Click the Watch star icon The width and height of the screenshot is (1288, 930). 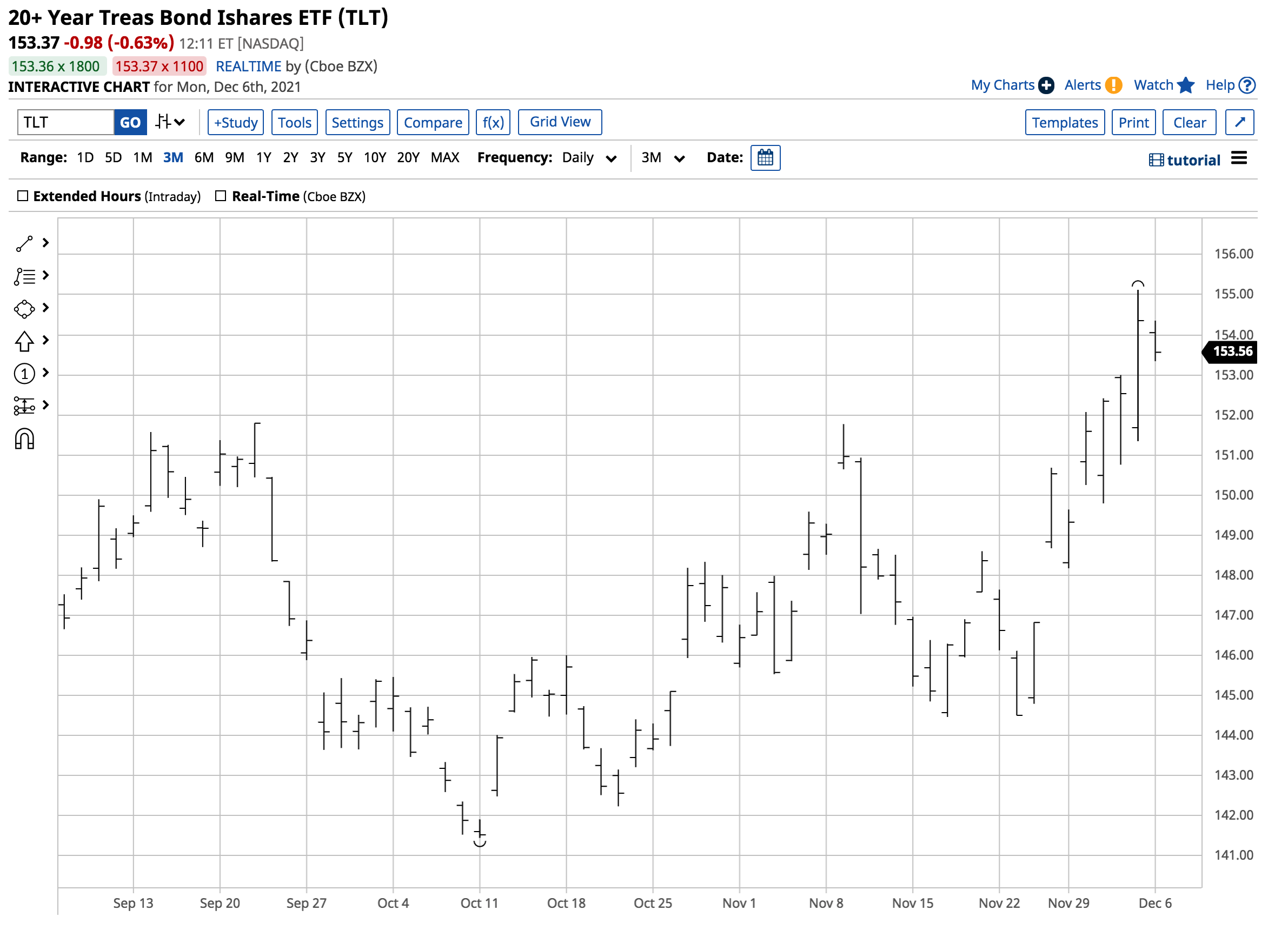[x=1187, y=86]
